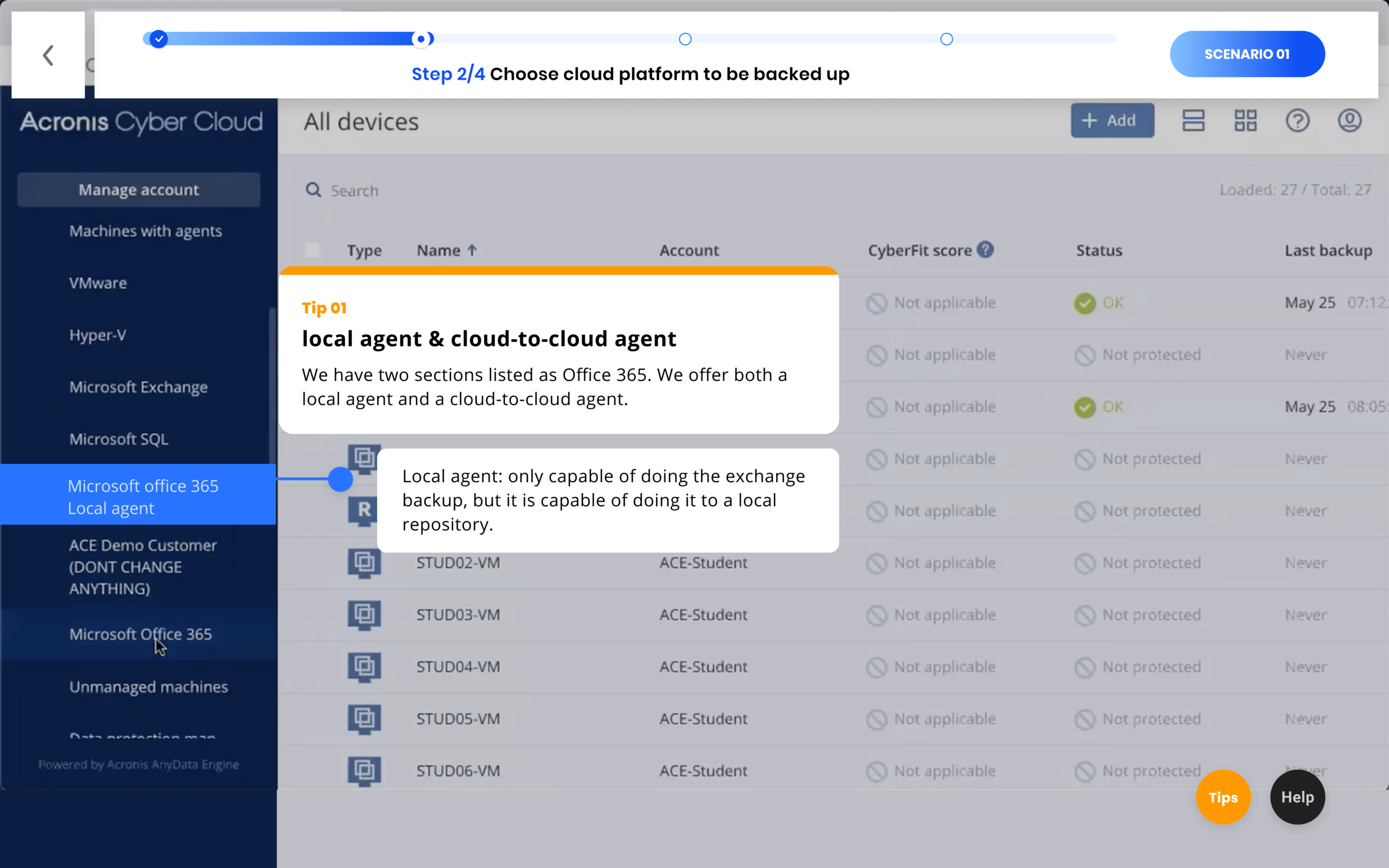
Task: Click the blue tip hotspot dot
Action: (341, 479)
